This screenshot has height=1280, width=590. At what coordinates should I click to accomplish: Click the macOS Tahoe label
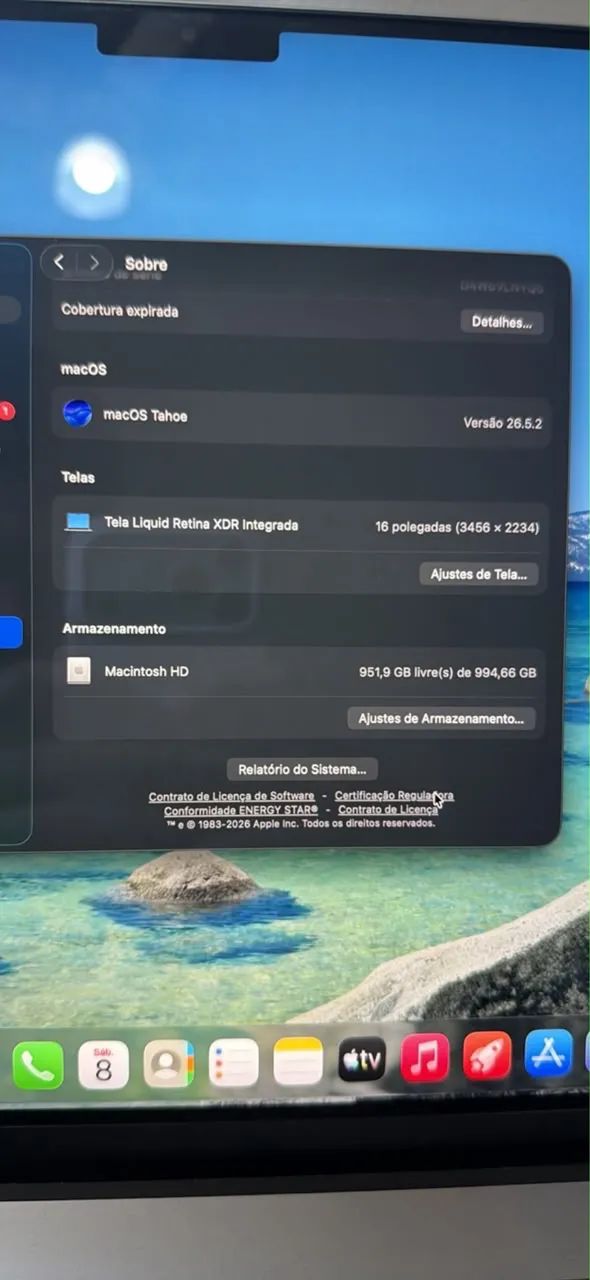pyautogui.click(x=145, y=415)
